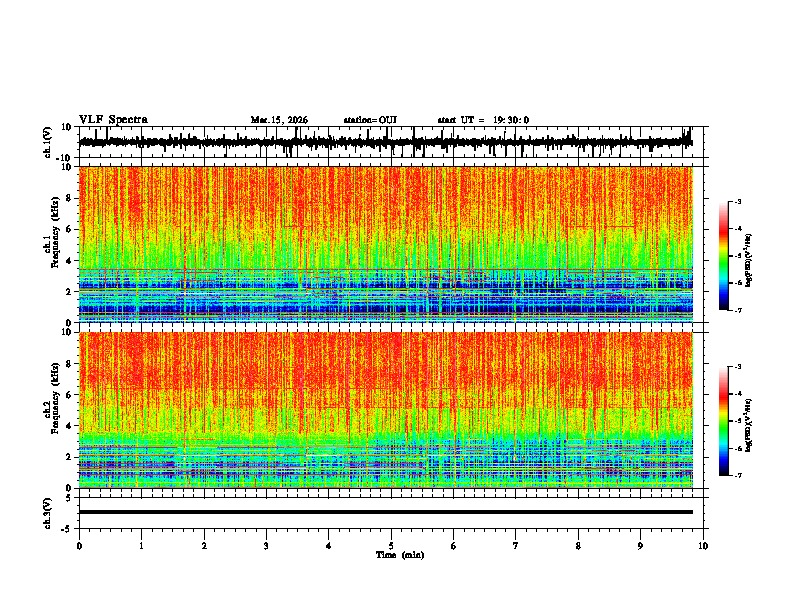This screenshot has width=792, height=612.
Task: Click the "Time (min)" axis label
Action: pos(400,555)
